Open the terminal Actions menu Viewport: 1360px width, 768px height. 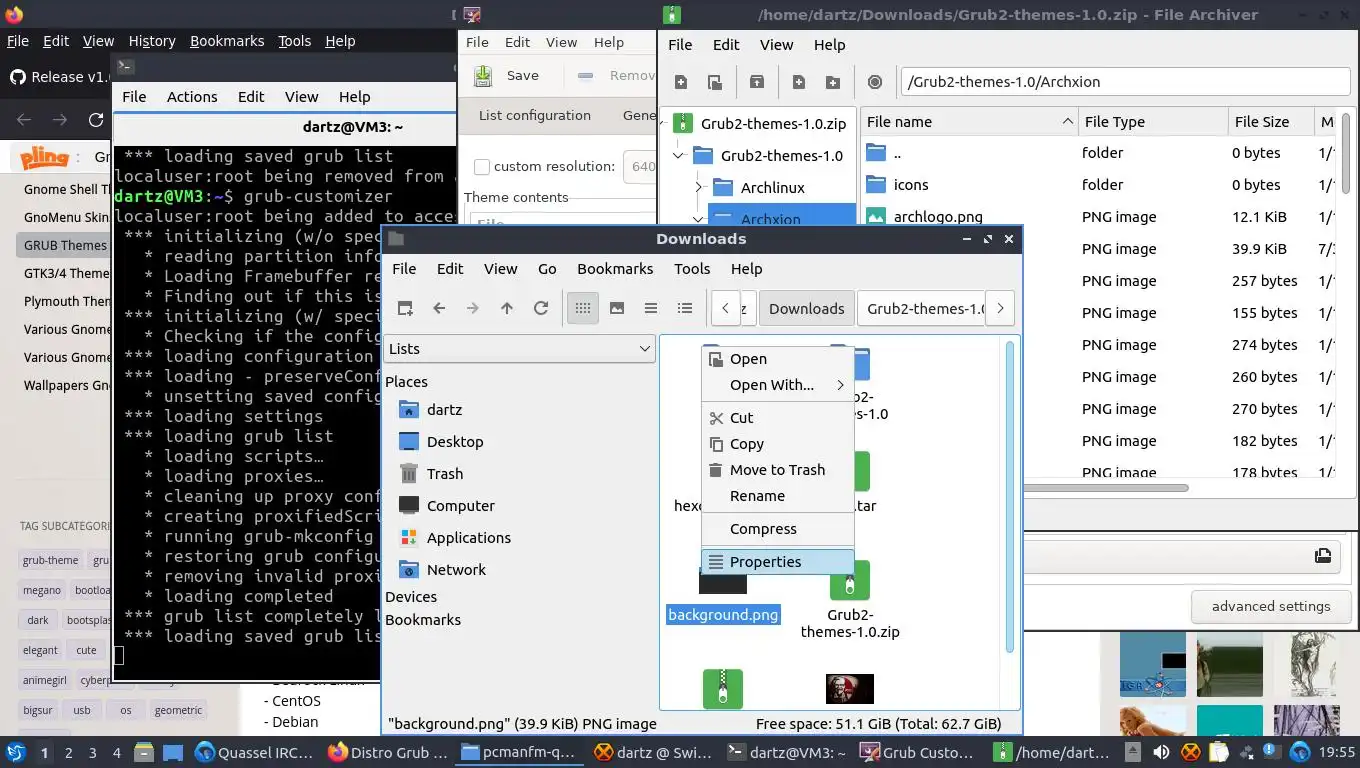click(x=192, y=97)
